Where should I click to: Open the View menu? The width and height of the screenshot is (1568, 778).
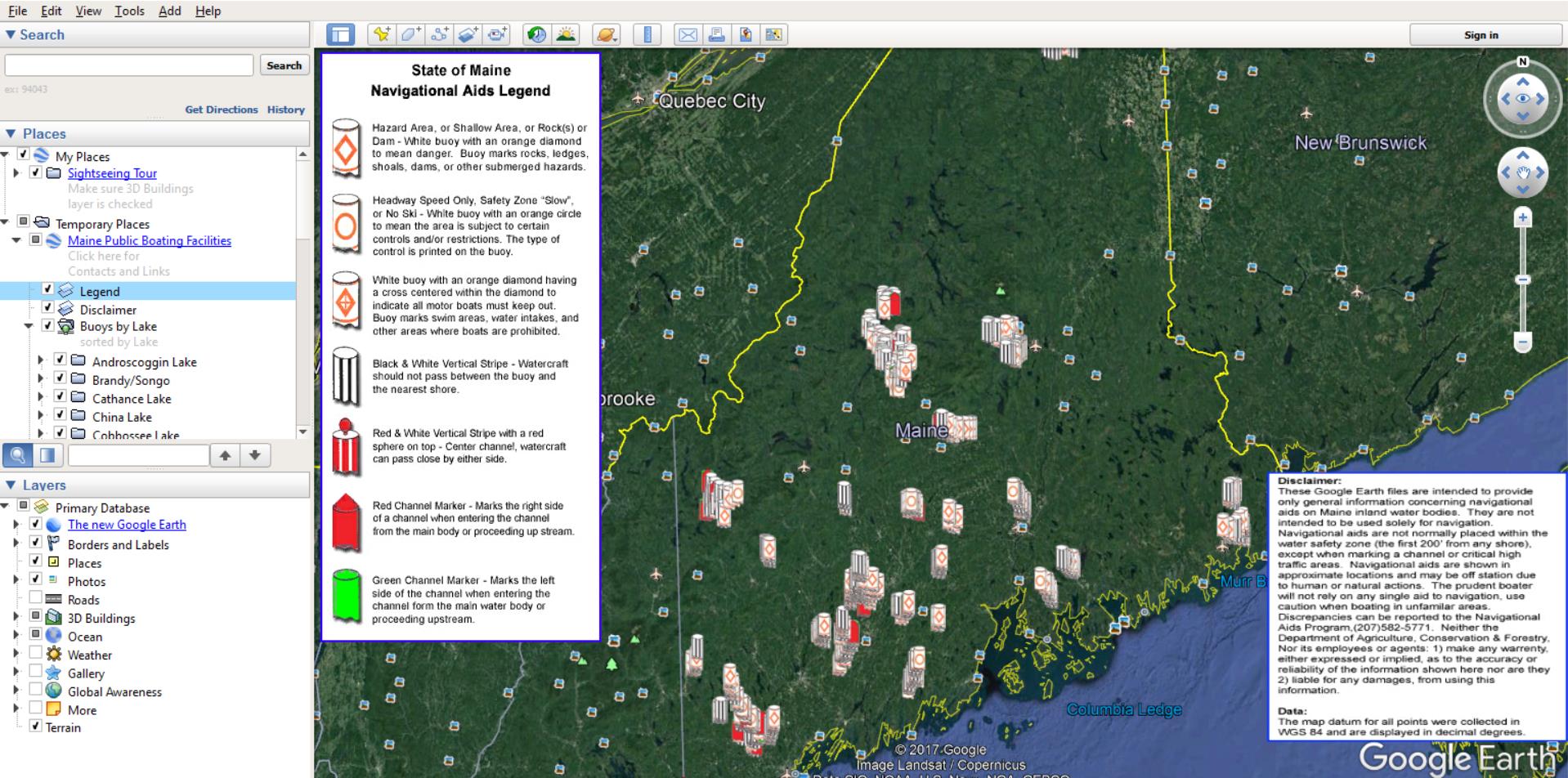pos(87,11)
